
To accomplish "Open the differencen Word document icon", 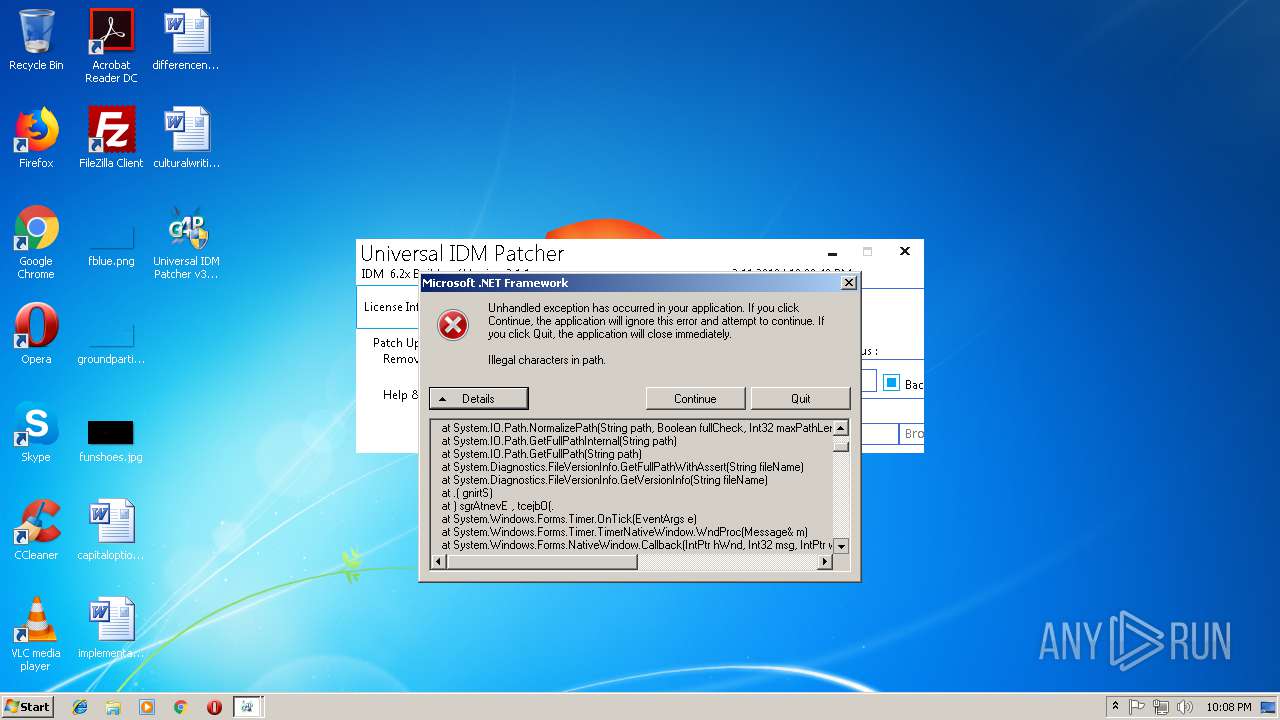I will pos(186,41).
